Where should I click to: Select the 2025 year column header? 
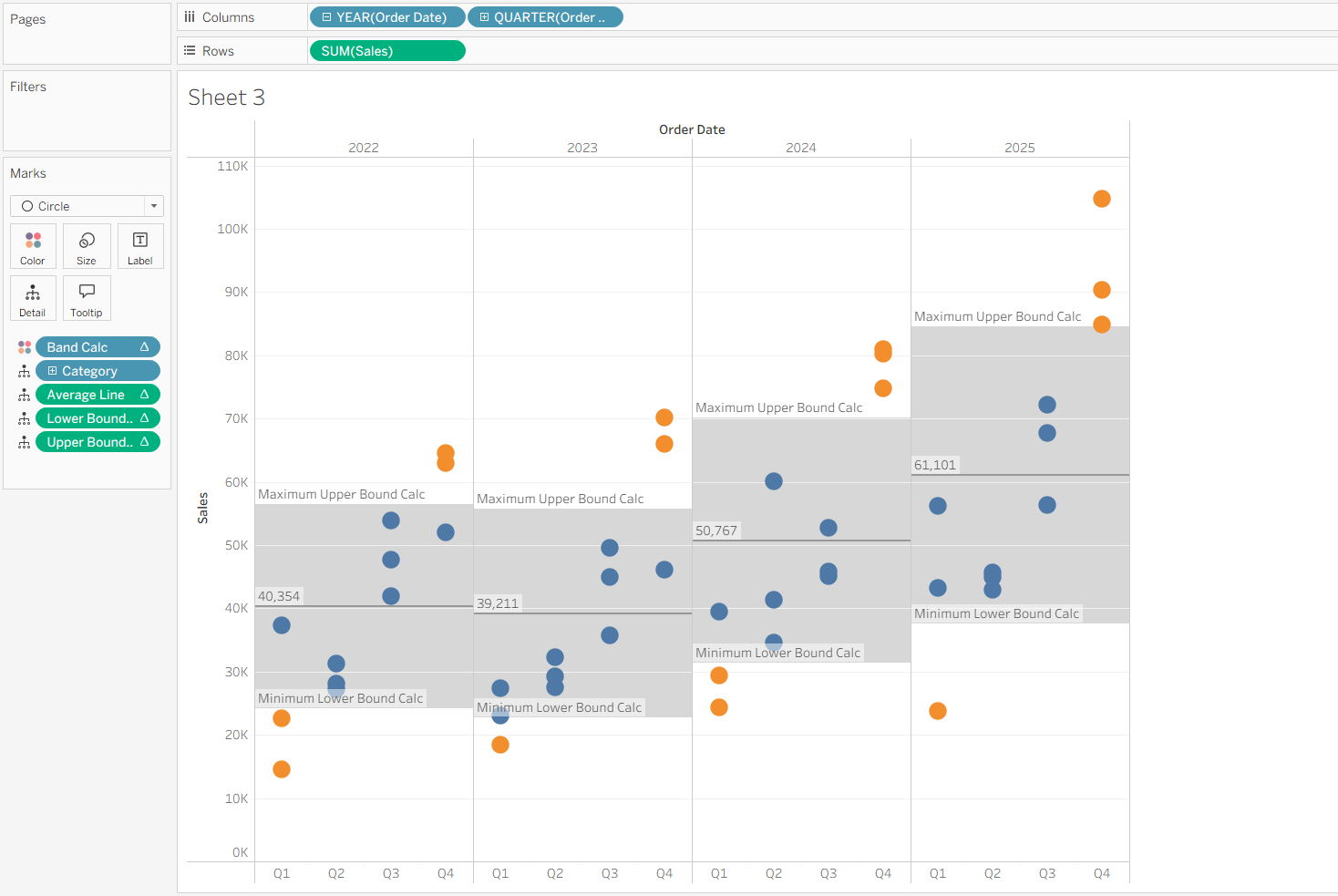pos(1019,148)
